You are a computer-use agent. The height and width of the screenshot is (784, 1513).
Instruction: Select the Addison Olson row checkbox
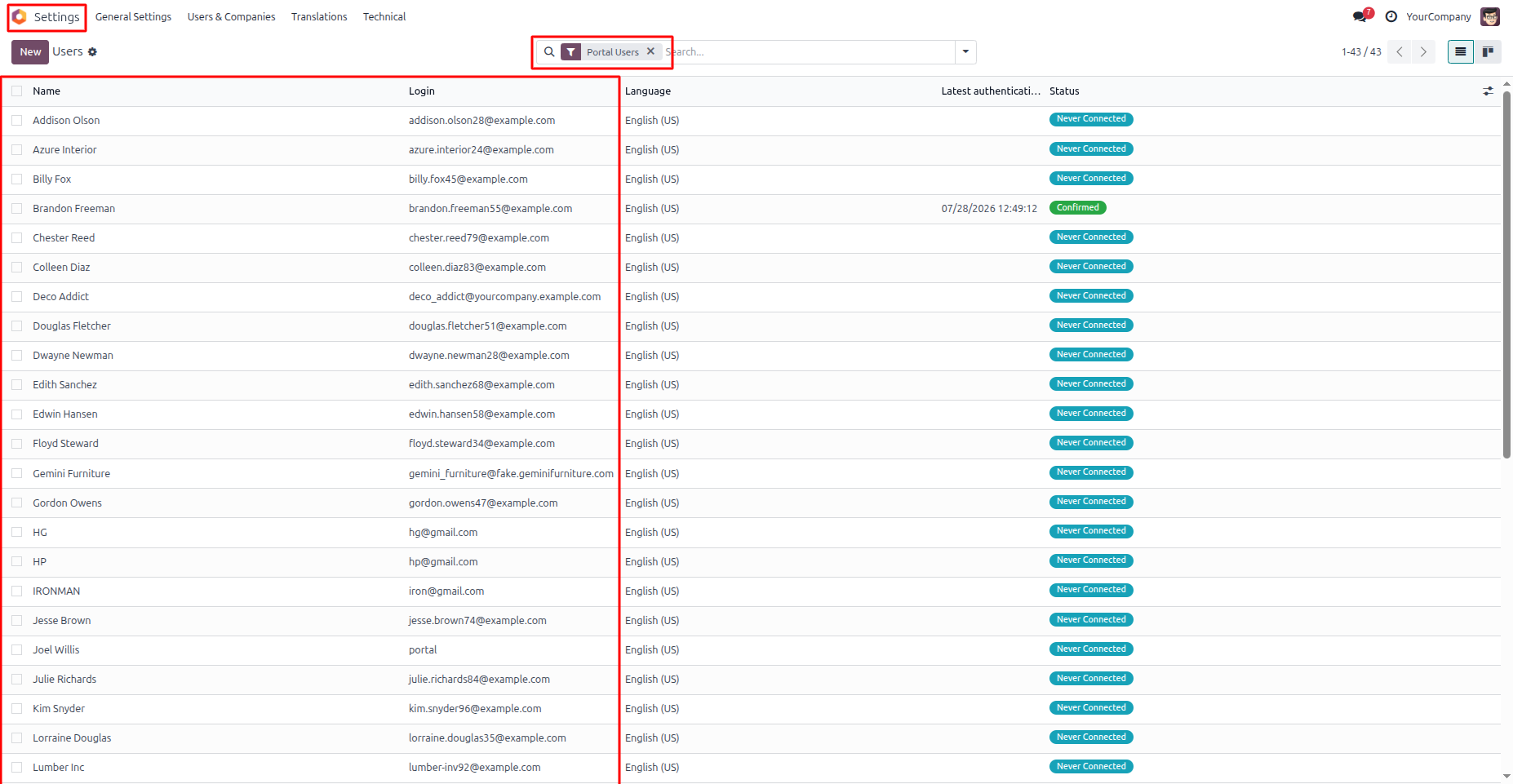[x=16, y=120]
